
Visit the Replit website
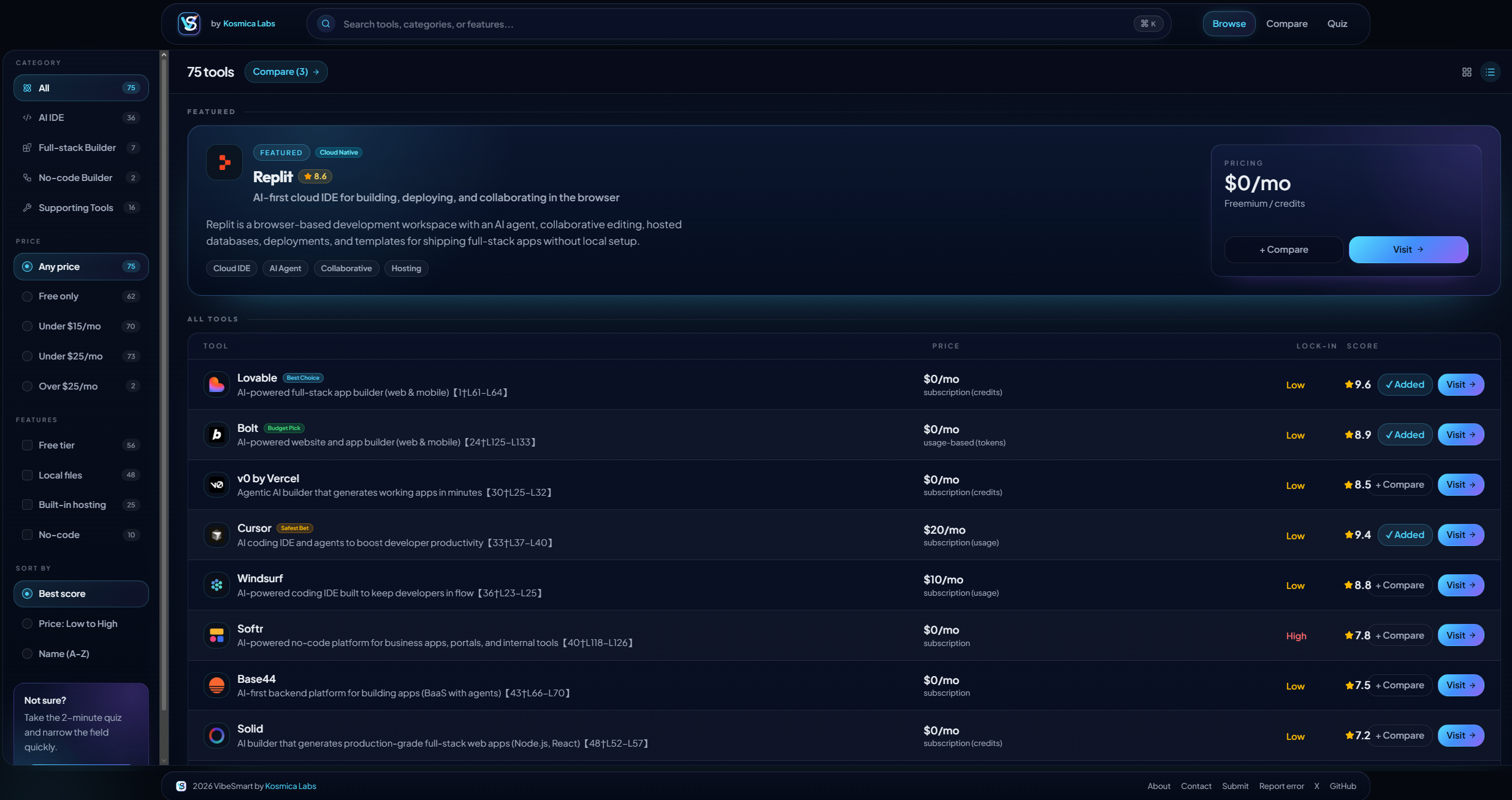[1408, 250]
